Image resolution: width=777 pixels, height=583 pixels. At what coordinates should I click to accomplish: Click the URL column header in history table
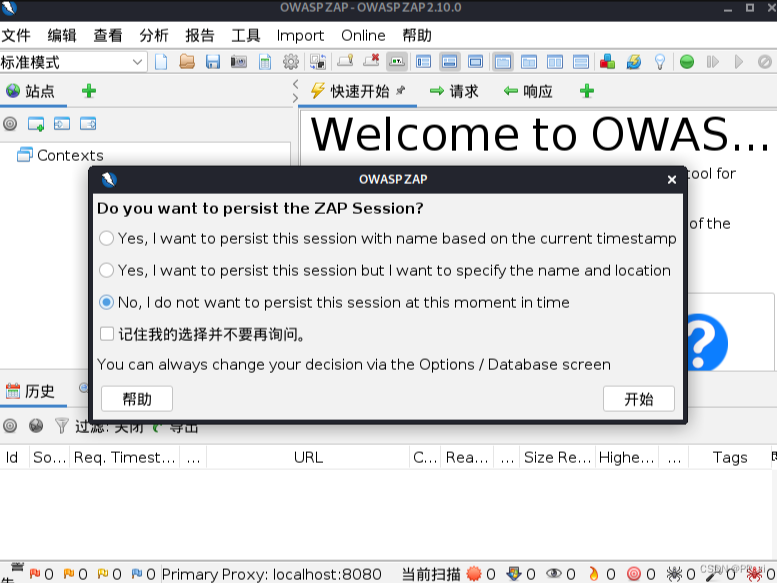click(308, 457)
